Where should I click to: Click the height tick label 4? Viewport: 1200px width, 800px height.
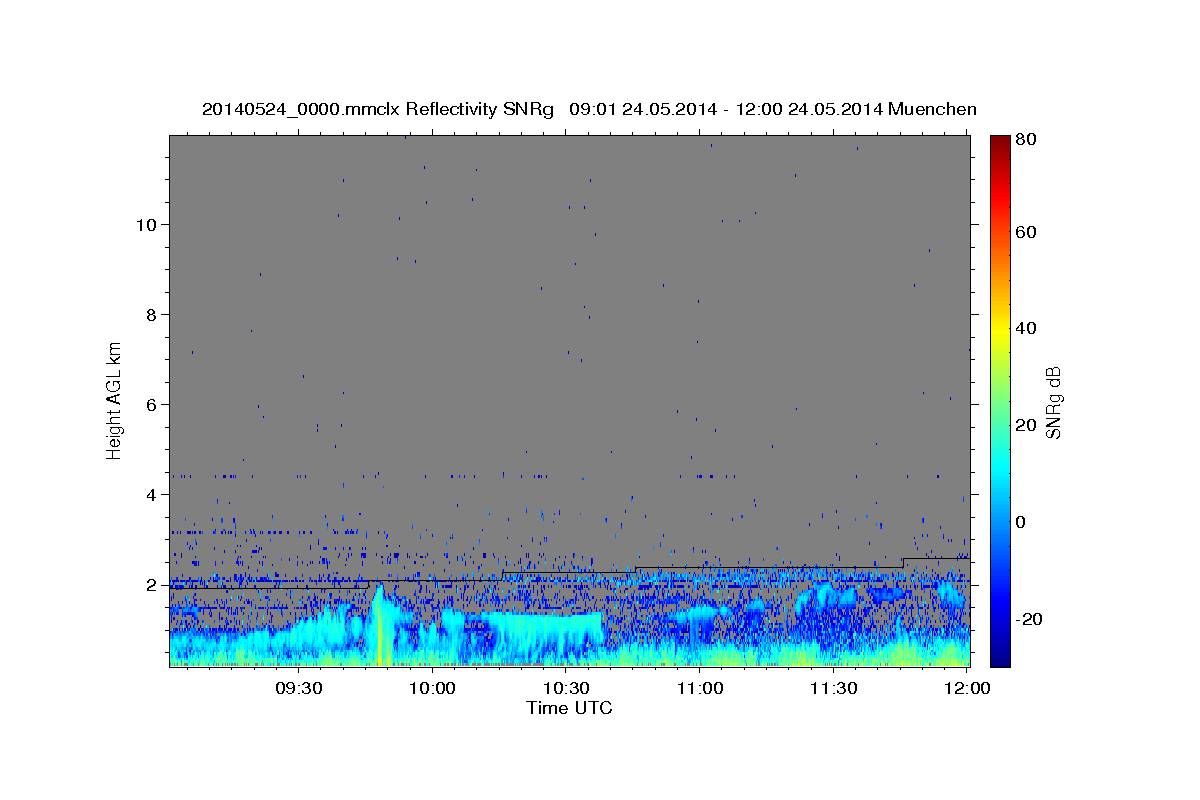153,494
